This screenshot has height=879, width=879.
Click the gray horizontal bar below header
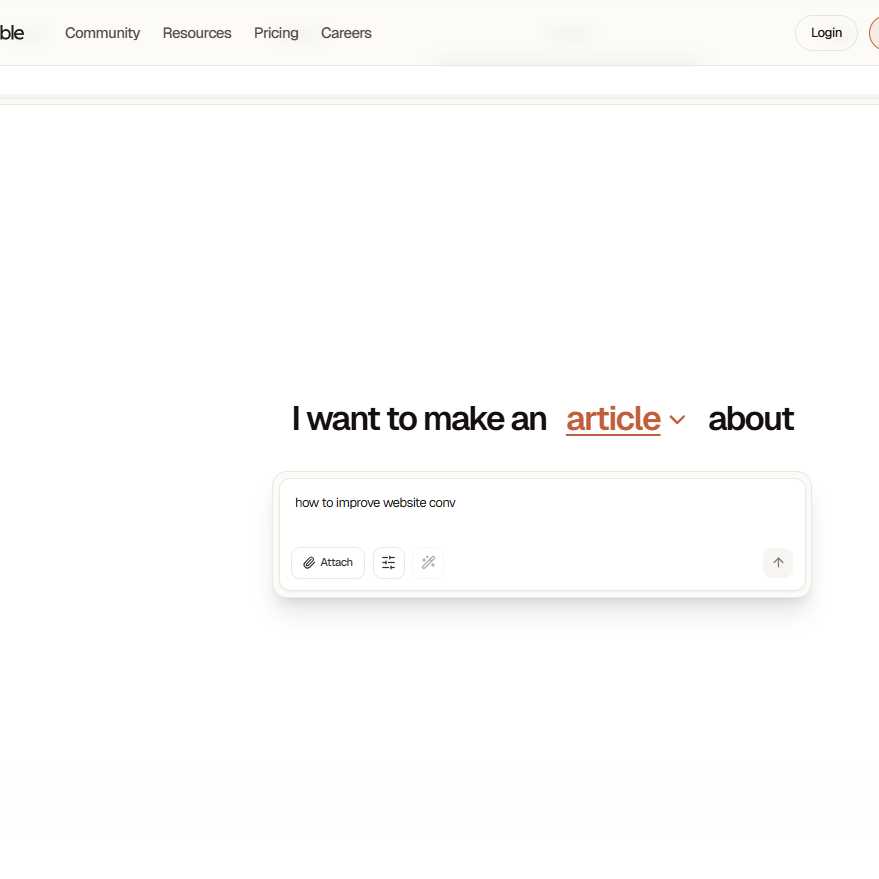[x=440, y=98]
